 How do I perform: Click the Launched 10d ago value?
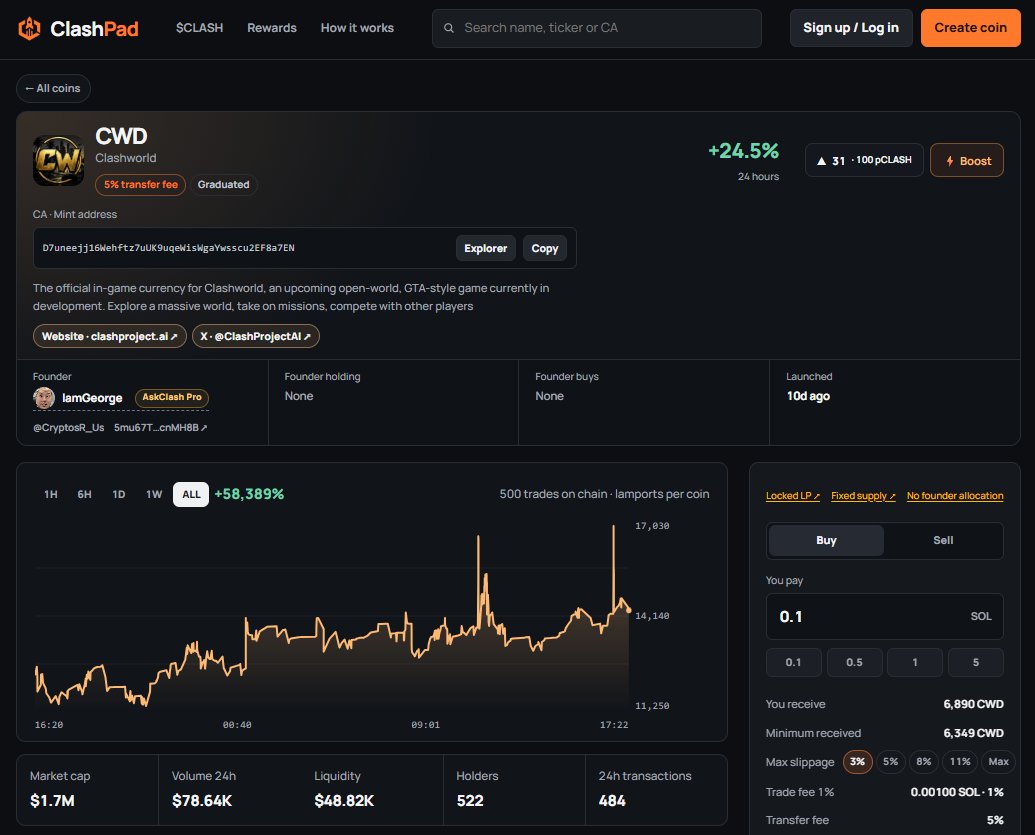click(808, 396)
